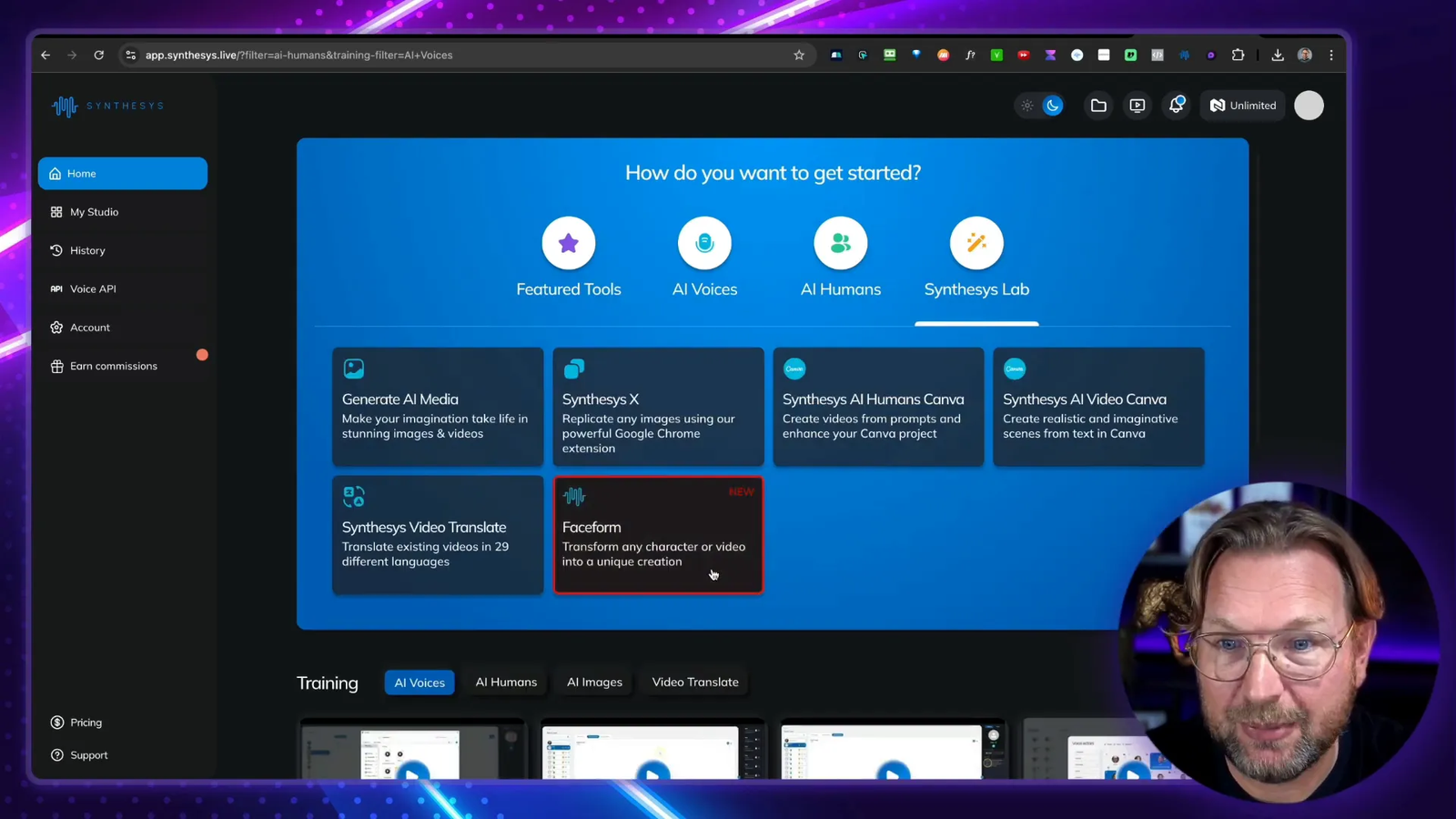Viewport: 1456px width, 819px height.
Task: Open Synthesys Video Translate card
Action: click(438, 535)
